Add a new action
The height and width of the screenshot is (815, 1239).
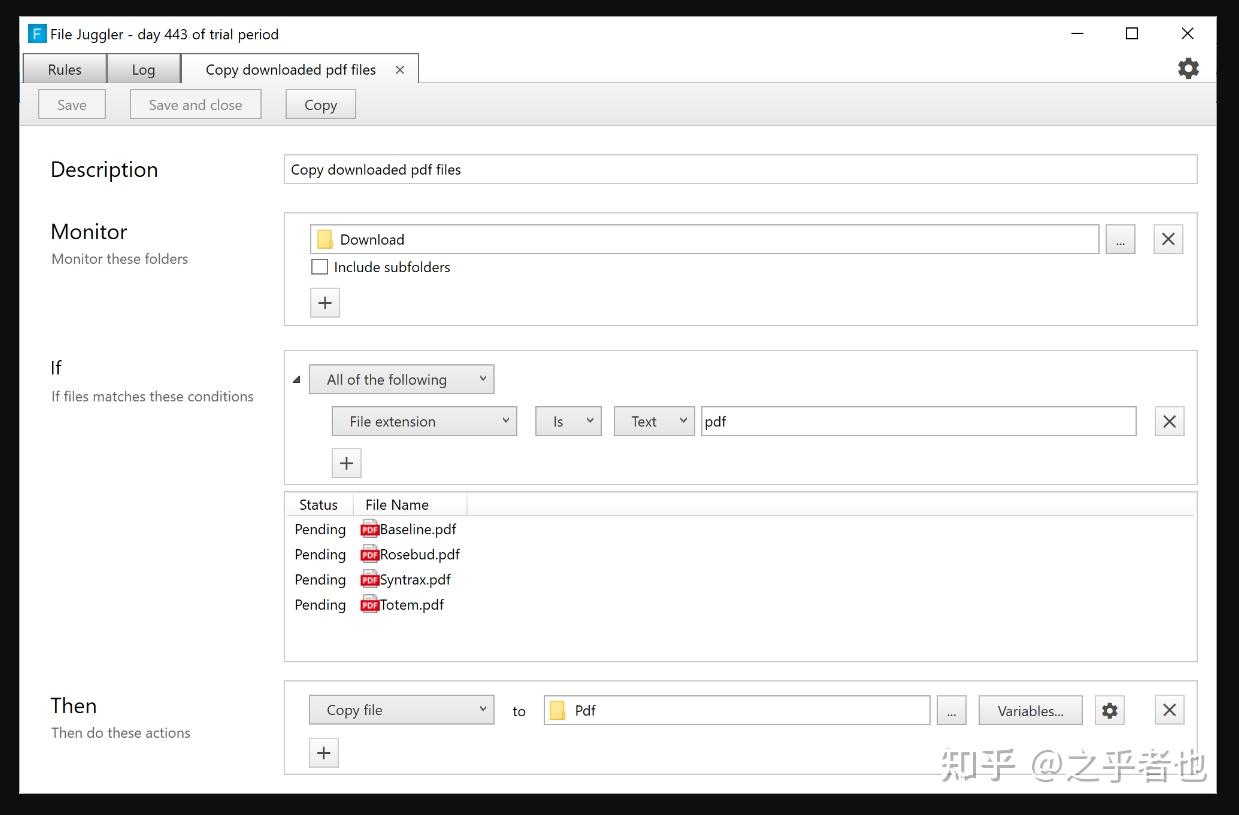[323, 753]
